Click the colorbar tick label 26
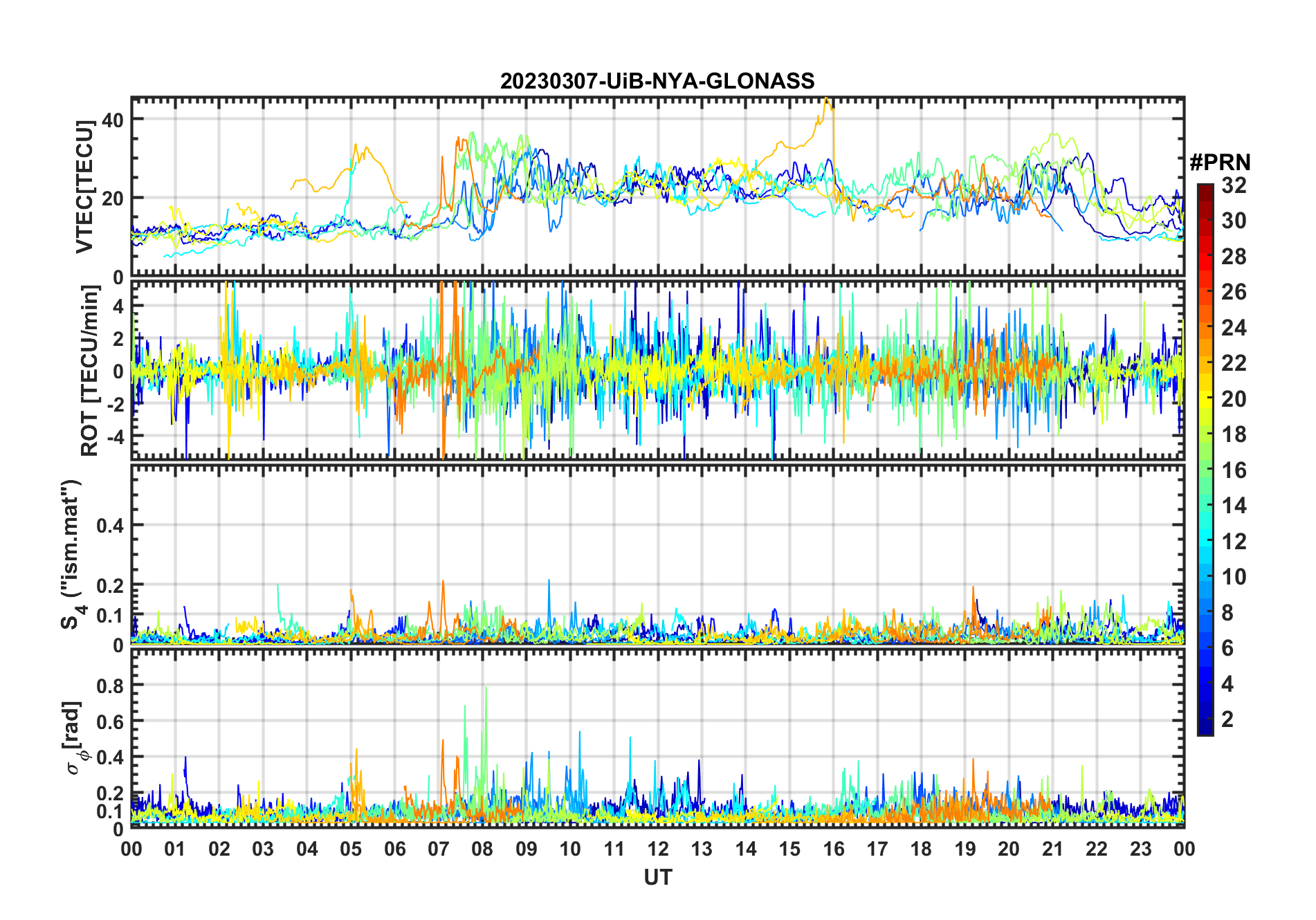The width and height of the screenshot is (1316, 920). 1234,292
